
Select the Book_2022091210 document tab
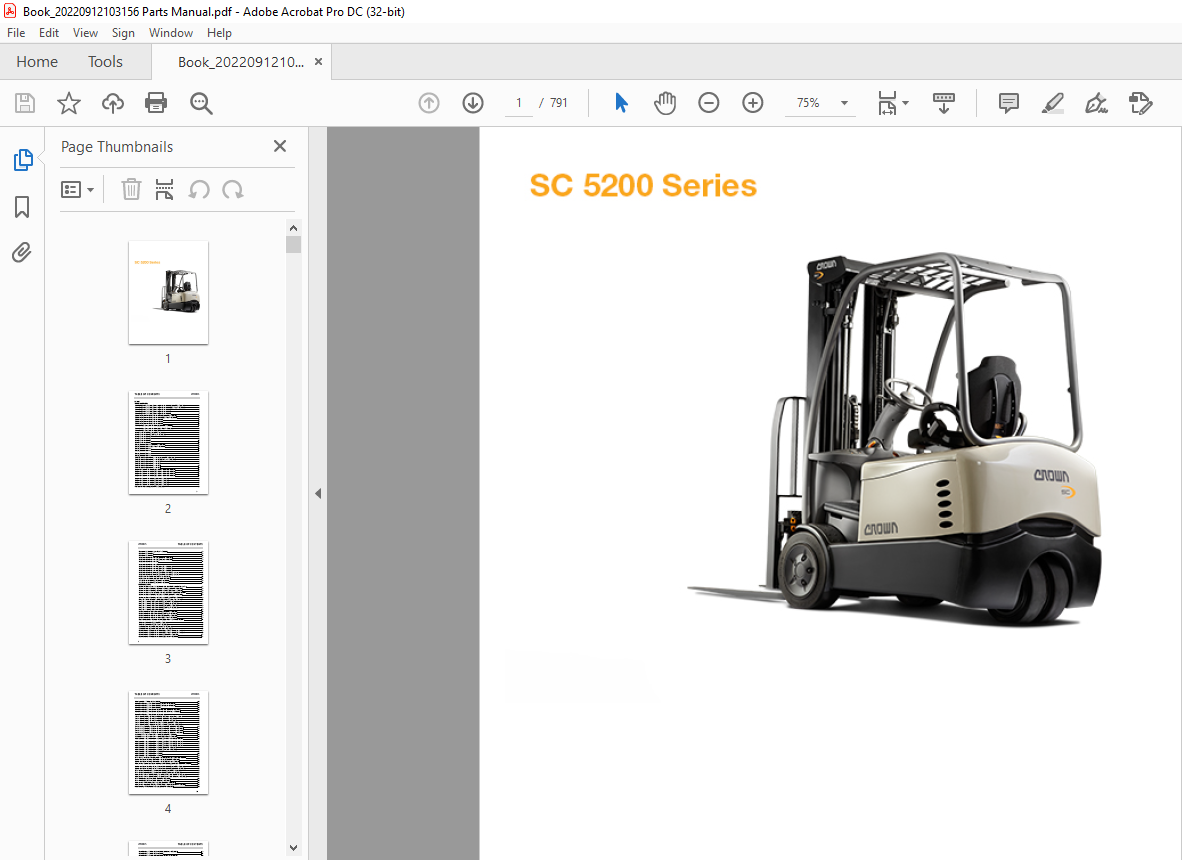pyautogui.click(x=240, y=62)
